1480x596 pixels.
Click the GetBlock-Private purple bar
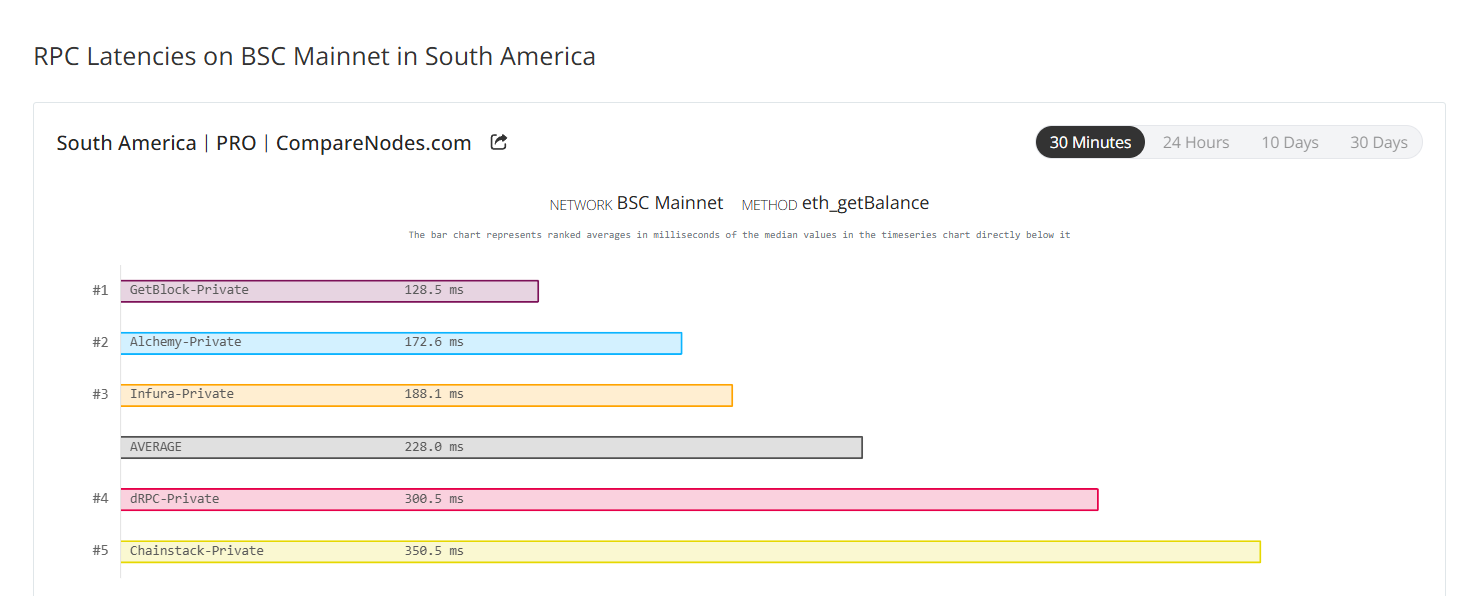point(329,290)
